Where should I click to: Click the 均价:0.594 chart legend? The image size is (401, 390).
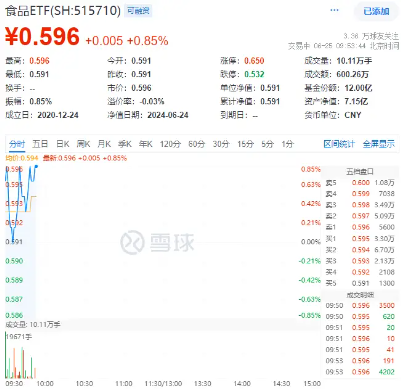(x=22, y=158)
